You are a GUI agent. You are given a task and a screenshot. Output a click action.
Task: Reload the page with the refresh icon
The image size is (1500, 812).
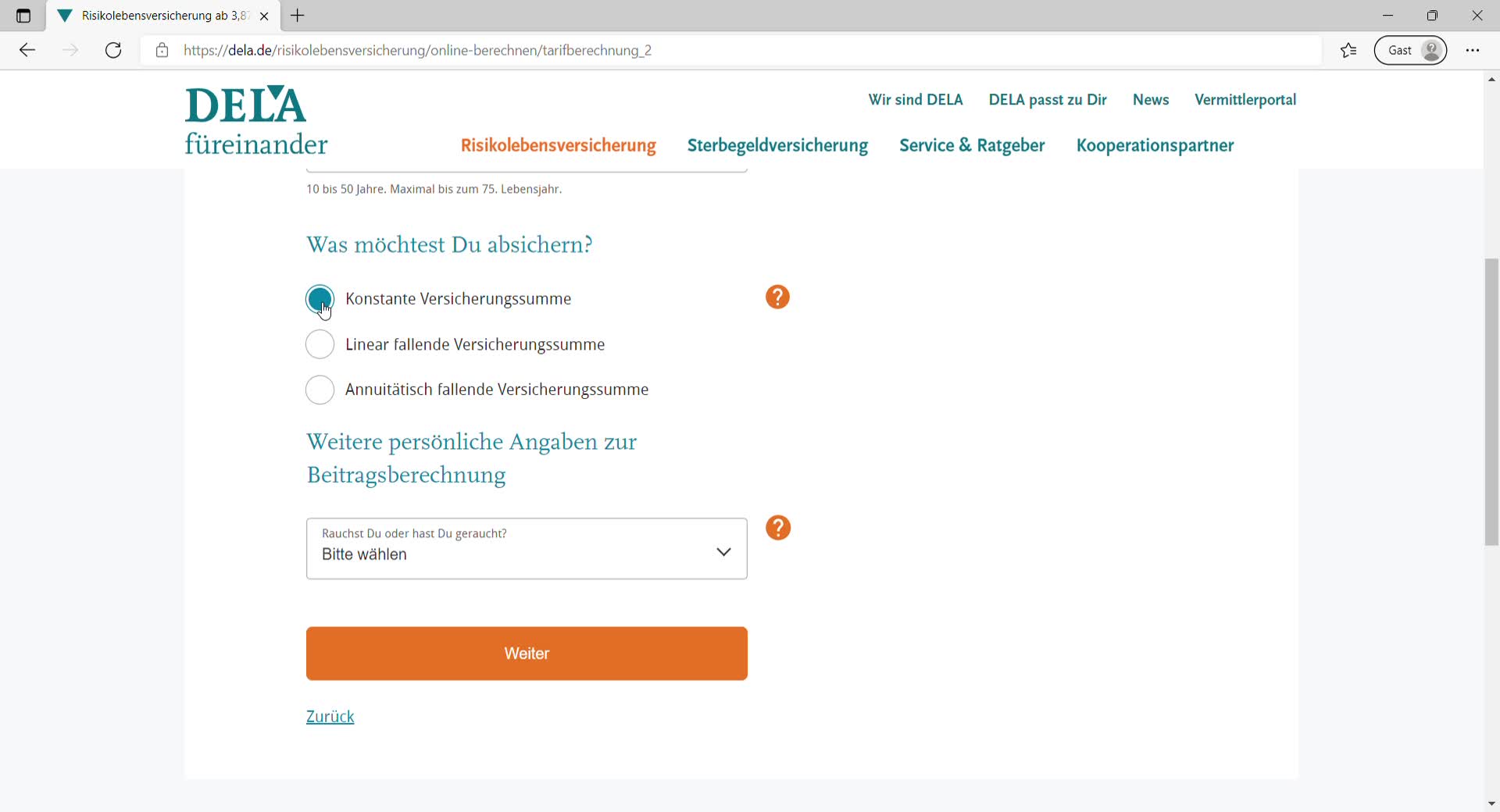pos(113,51)
